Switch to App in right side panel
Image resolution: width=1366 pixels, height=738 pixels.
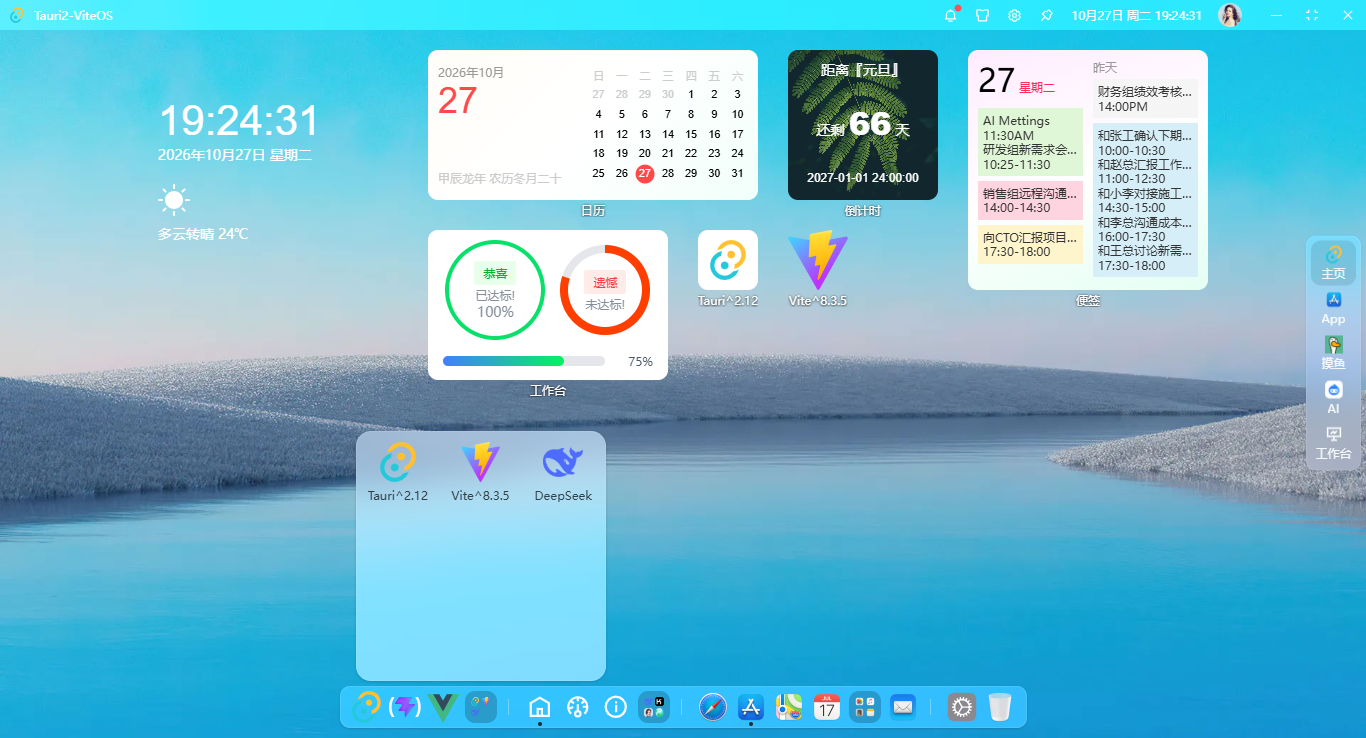click(x=1333, y=308)
